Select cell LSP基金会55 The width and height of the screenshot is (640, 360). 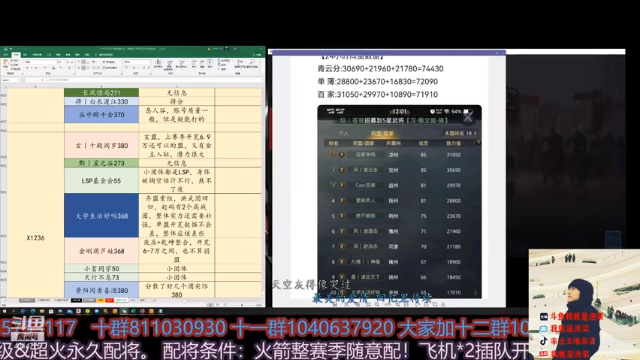coord(101,180)
